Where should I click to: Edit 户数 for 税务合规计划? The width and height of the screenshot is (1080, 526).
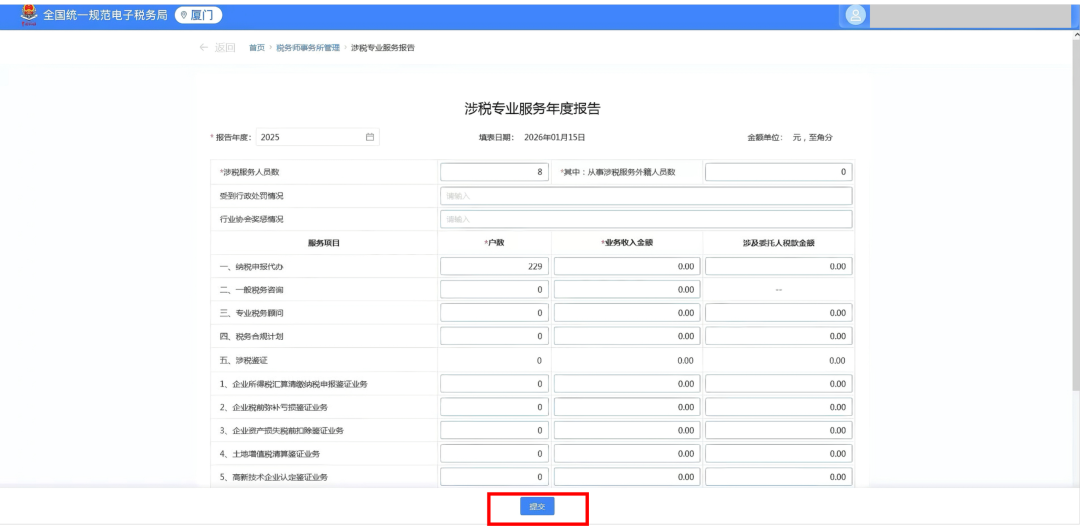tap(495, 336)
